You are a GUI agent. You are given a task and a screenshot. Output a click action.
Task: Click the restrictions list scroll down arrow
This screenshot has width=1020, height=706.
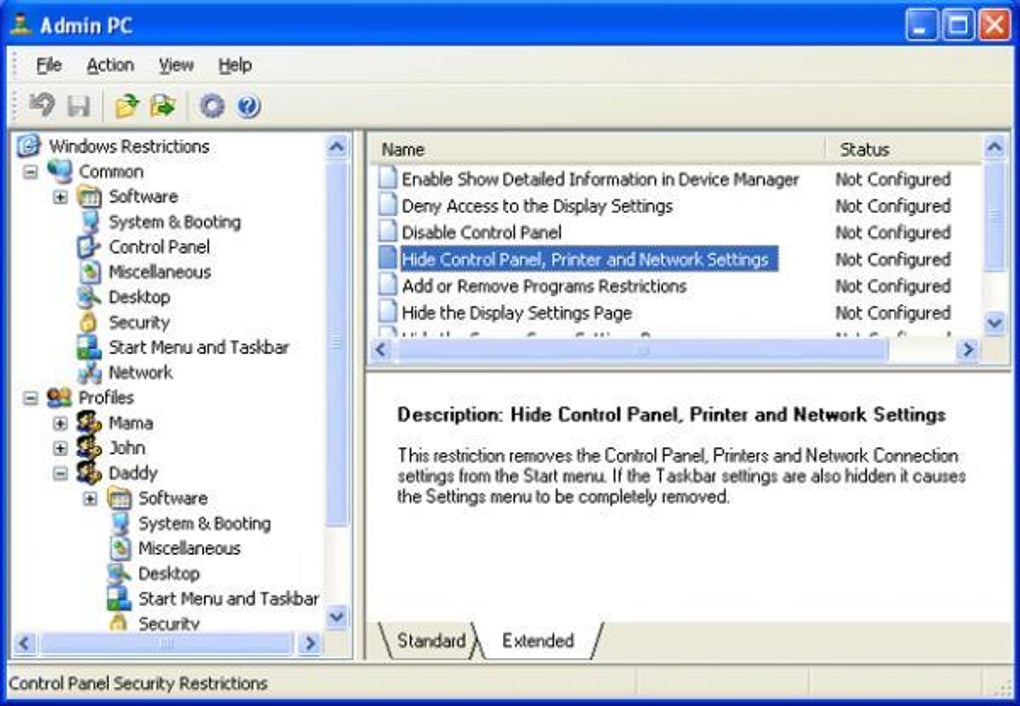[x=995, y=323]
